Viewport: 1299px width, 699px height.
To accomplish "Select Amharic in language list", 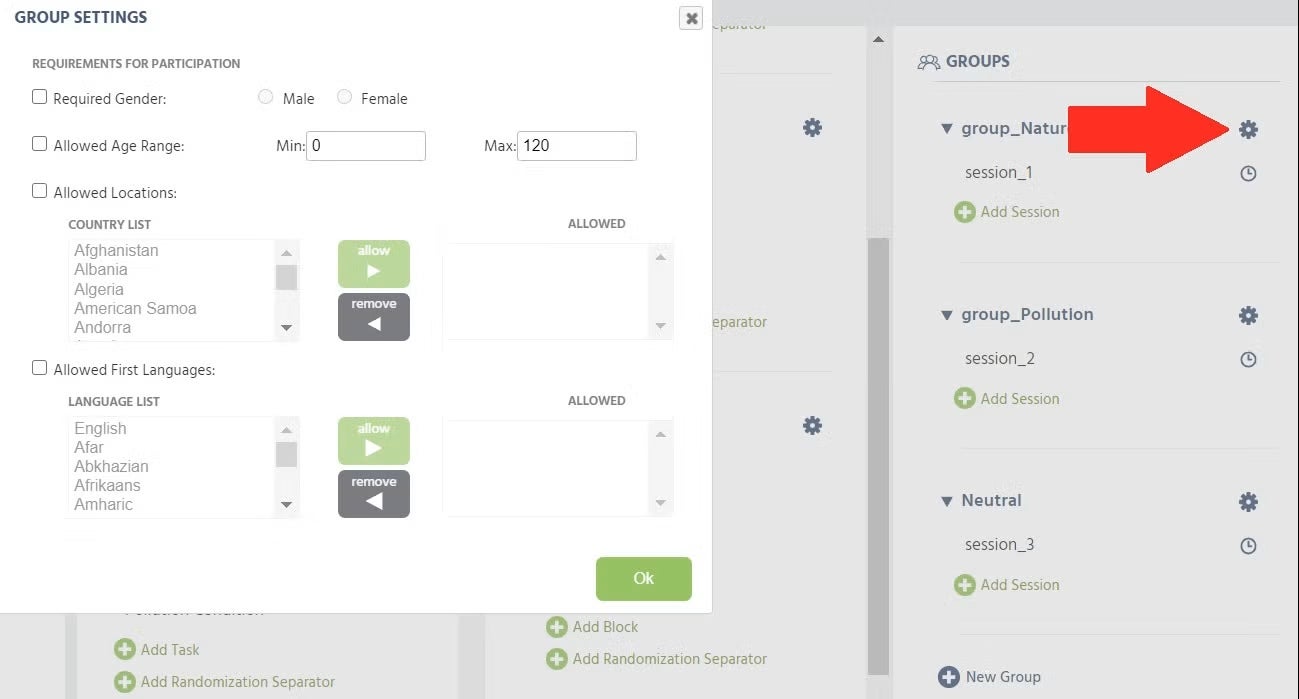I will 103,505.
